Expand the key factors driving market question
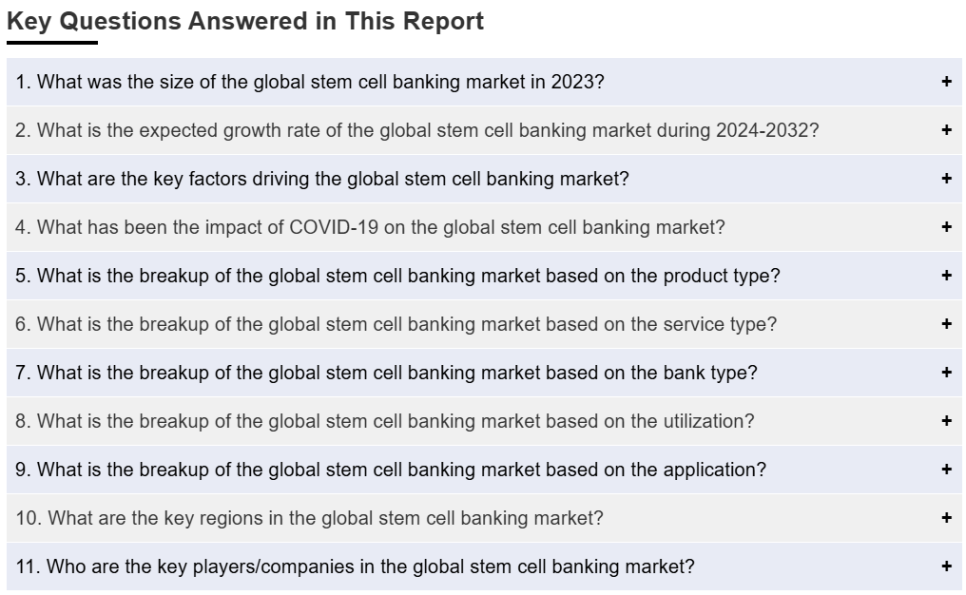 point(484,179)
